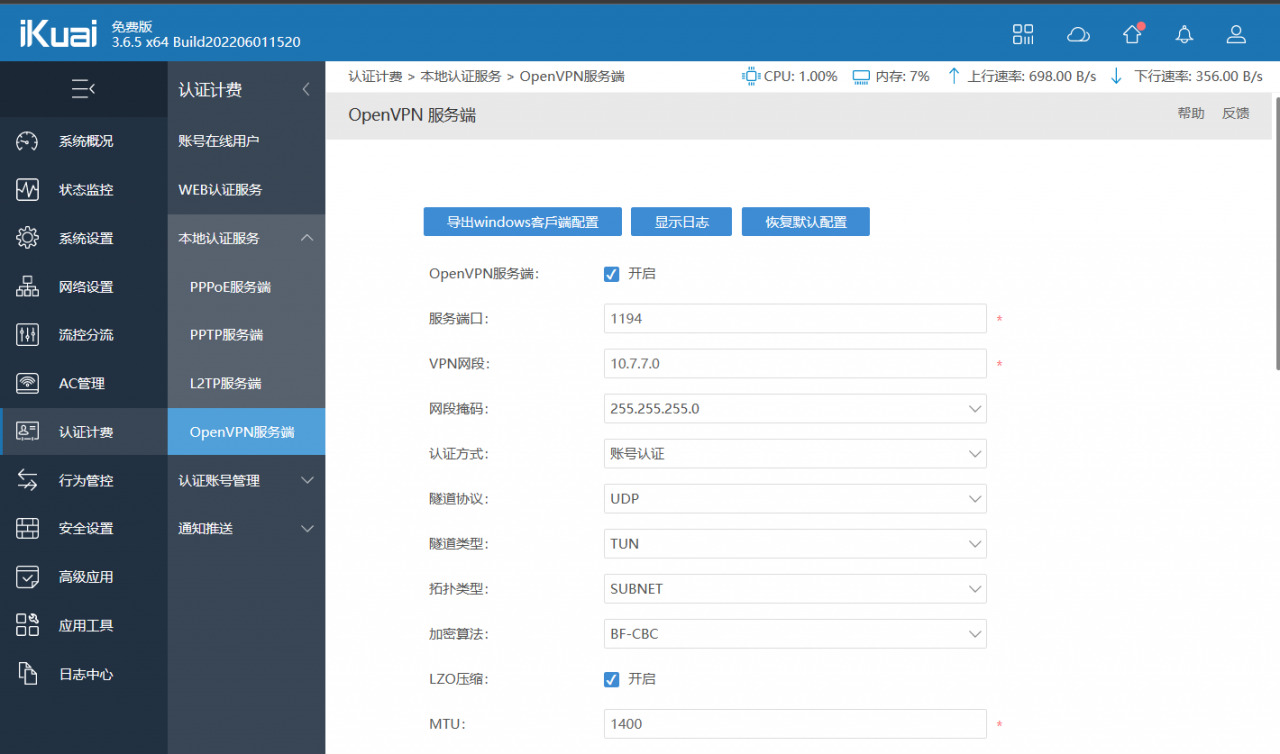Open the 帮助 help link
The width and height of the screenshot is (1280, 754).
[1191, 114]
